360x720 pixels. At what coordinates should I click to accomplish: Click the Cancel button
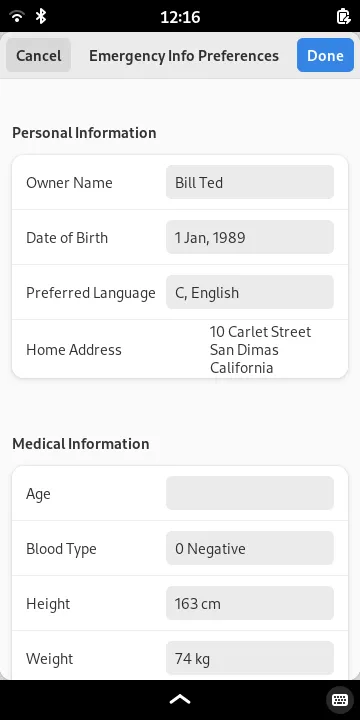[39, 55]
